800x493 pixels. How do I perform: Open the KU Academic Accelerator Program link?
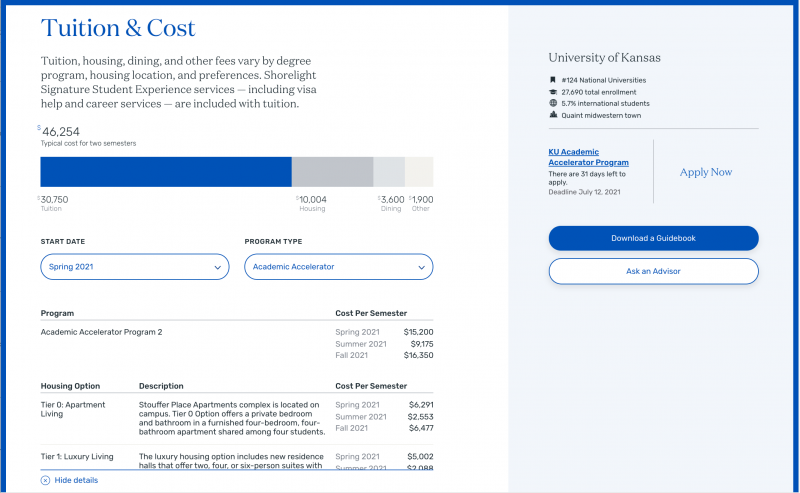tap(588, 156)
